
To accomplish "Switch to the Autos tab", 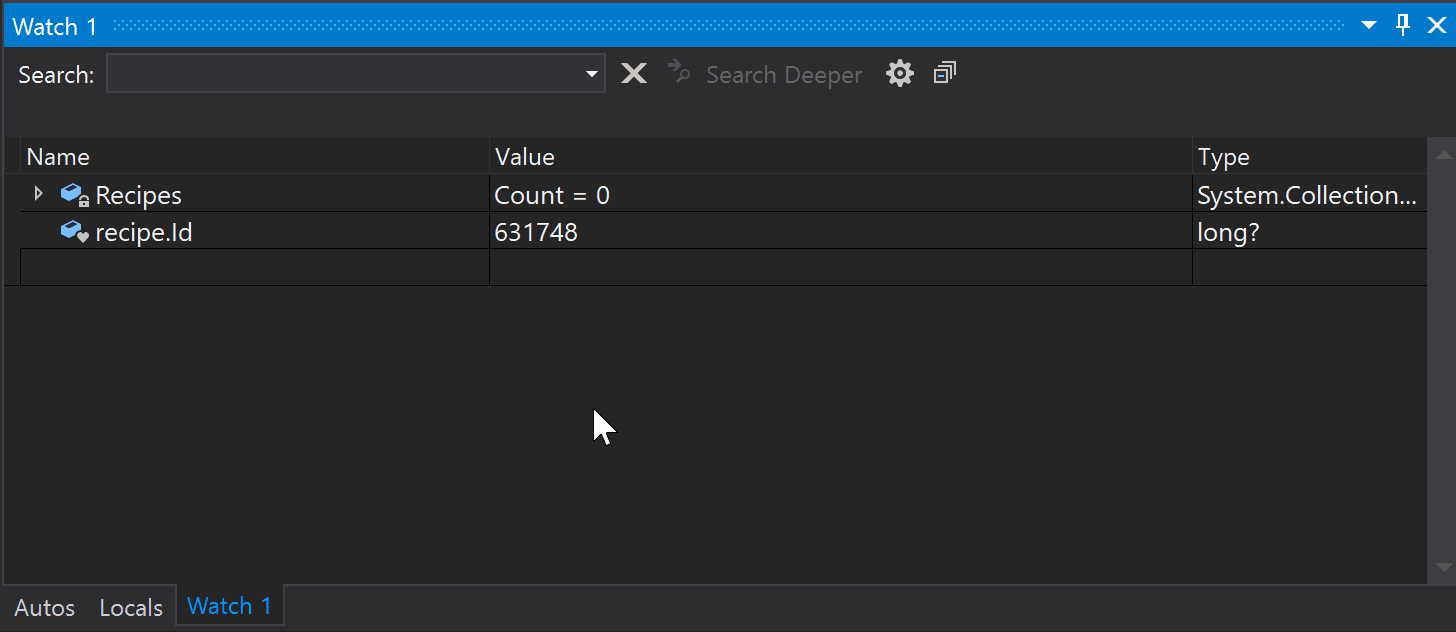I will click(45, 607).
